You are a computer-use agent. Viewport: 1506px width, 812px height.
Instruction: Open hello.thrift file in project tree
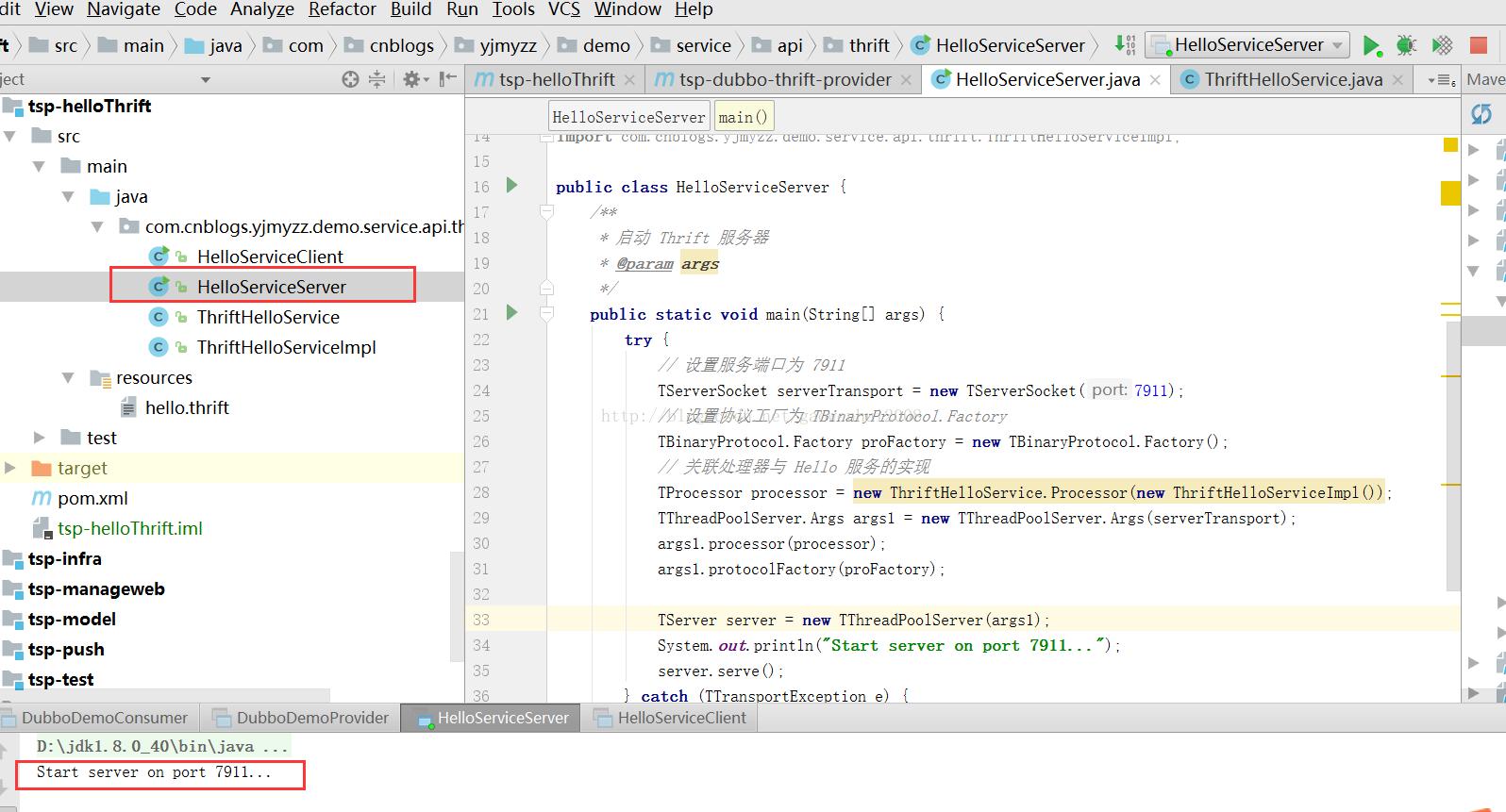pos(187,407)
